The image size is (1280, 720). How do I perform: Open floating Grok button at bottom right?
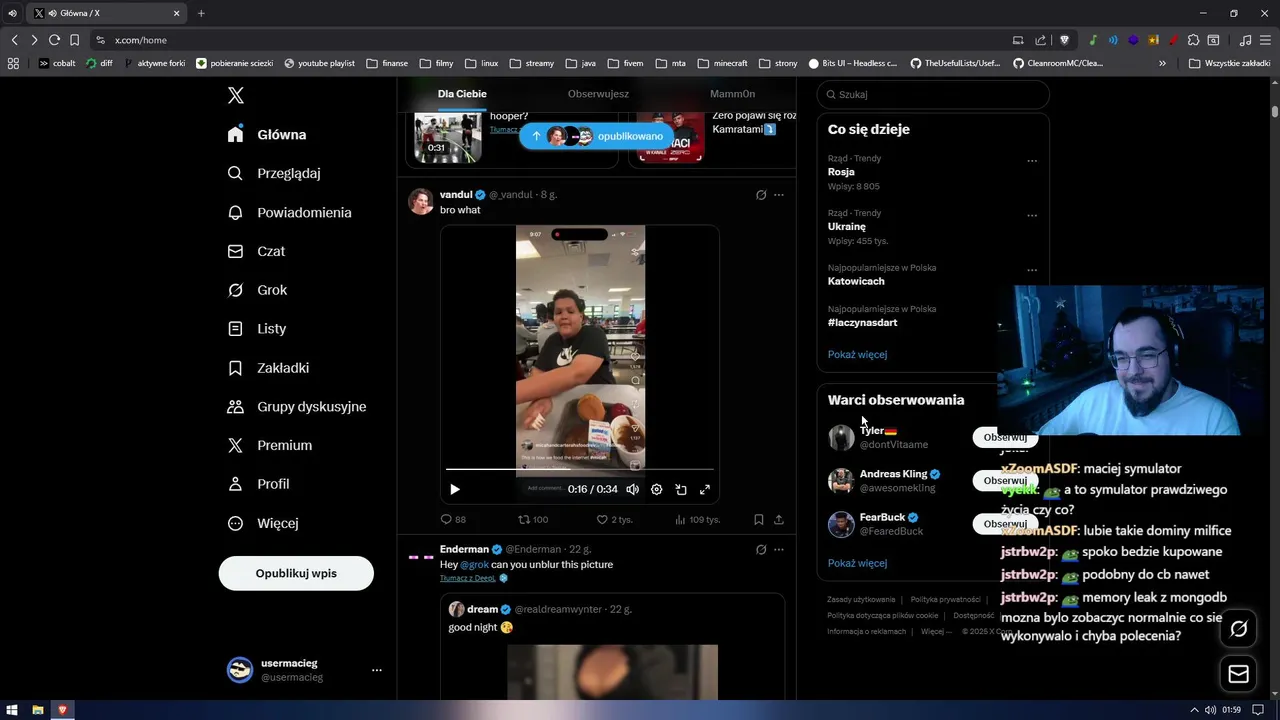[x=1239, y=629]
